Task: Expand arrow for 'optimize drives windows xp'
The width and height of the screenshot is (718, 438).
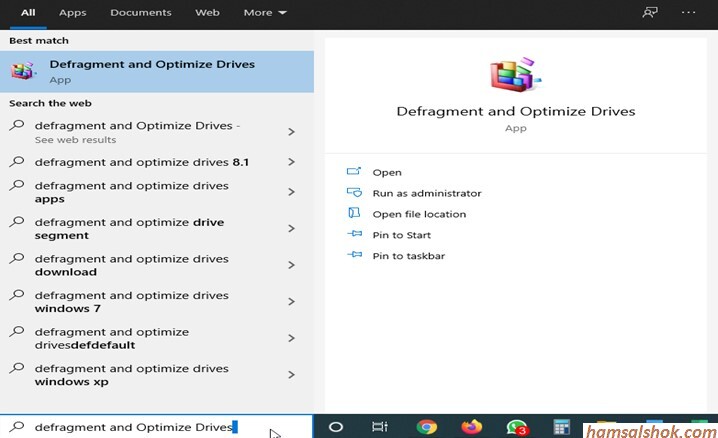Action: [291, 374]
